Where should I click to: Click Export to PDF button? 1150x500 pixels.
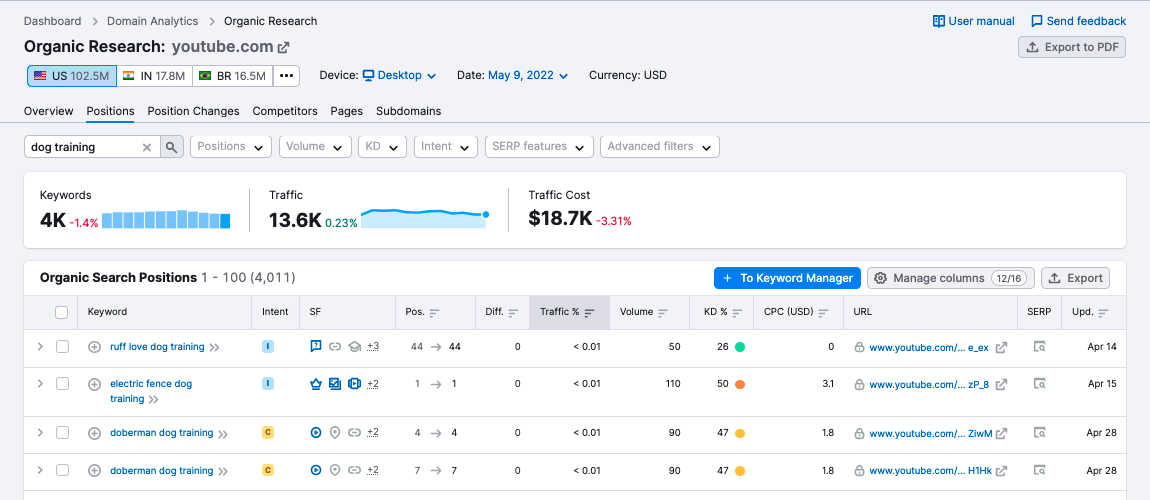(1072, 47)
